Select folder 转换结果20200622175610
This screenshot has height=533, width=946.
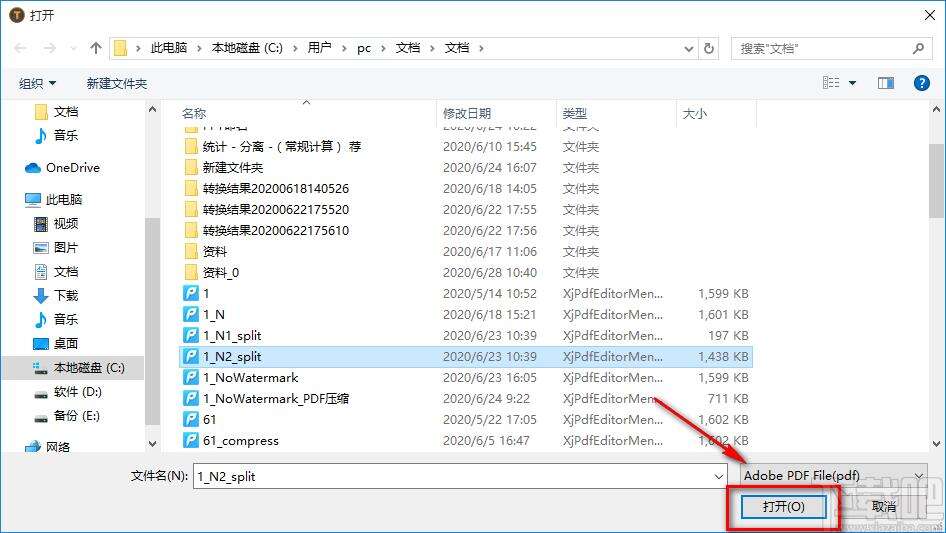pyautogui.click(x=276, y=231)
